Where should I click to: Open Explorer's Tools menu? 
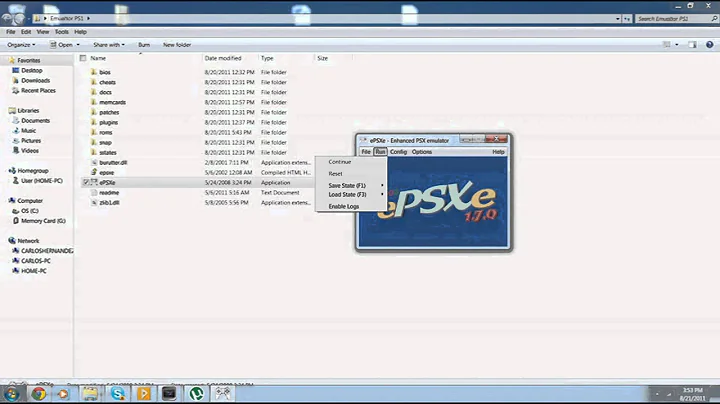(62, 32)
